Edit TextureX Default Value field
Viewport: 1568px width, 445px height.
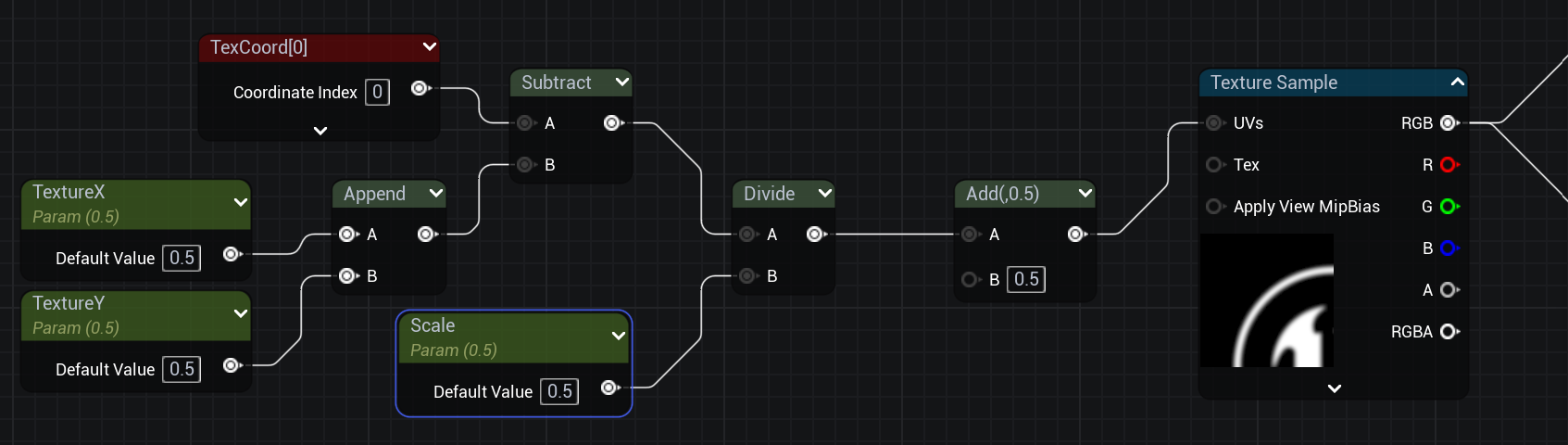182,258
